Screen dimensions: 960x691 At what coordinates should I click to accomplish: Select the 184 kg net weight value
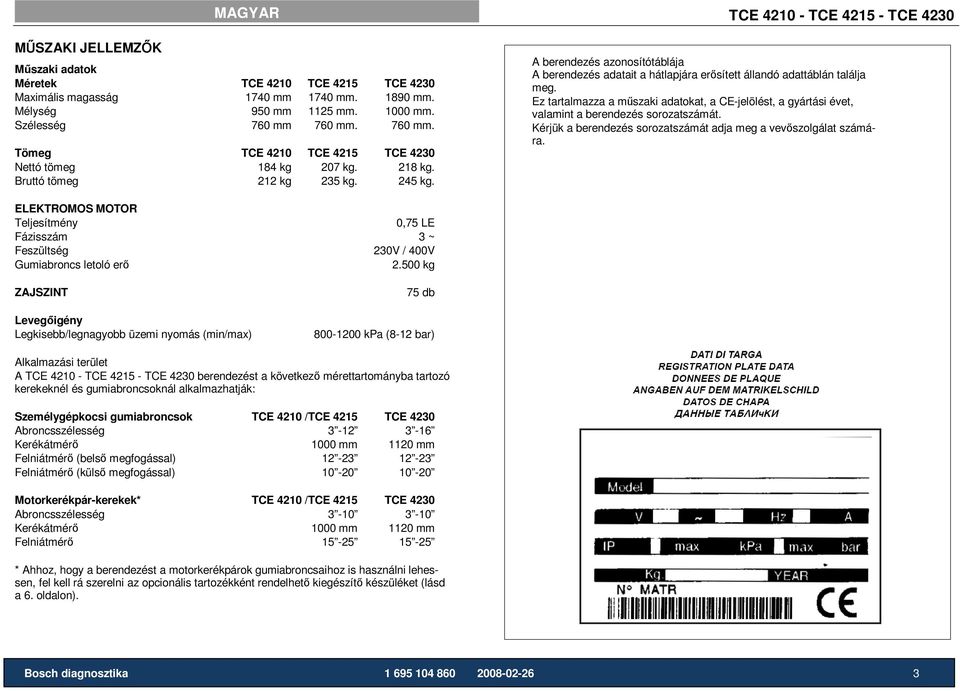pos(274,167)
